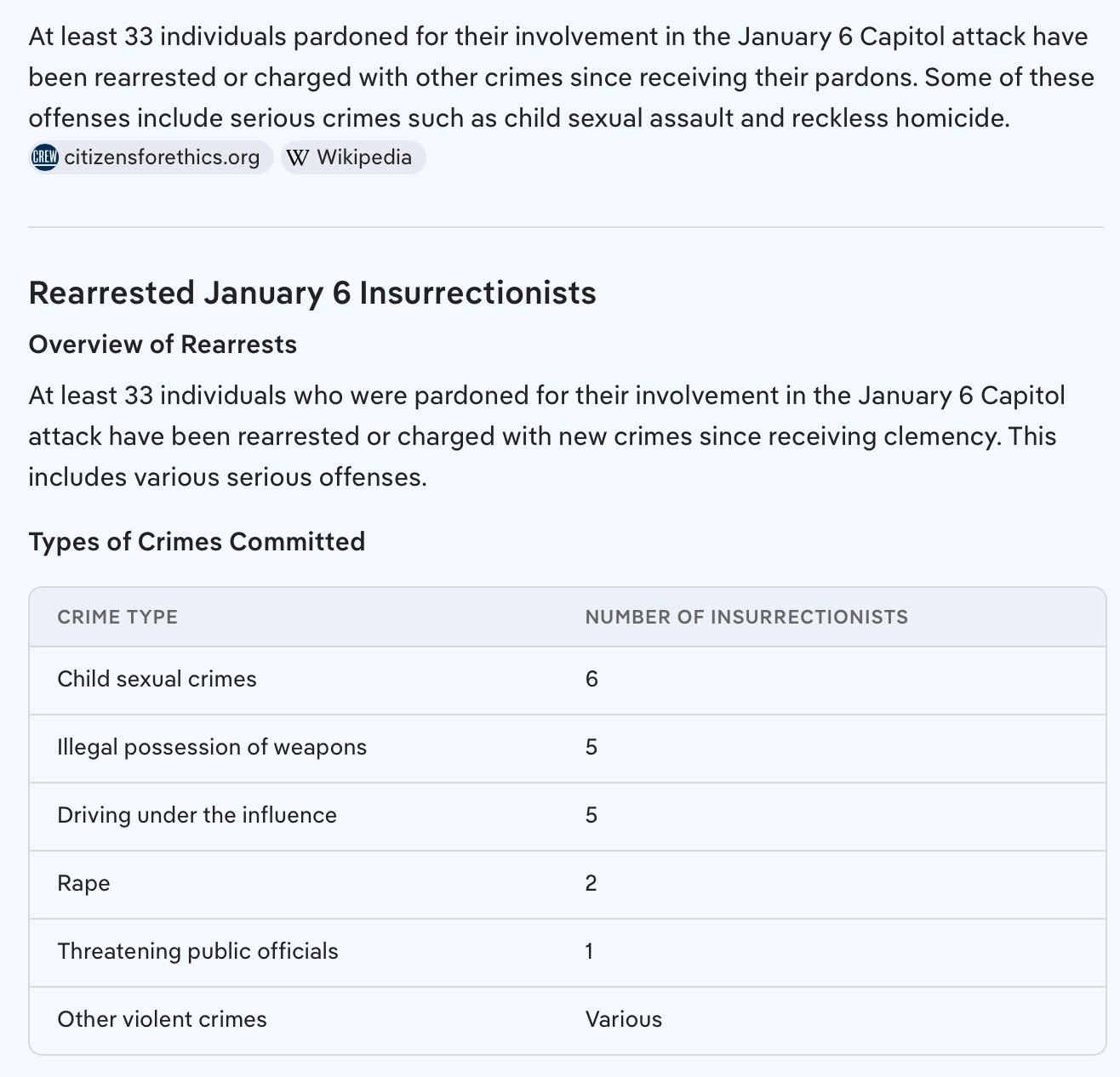Click the NUMBER OF INSURRECTIONISTS column header
The image size is (1120, 1077).
click(746, 617)
